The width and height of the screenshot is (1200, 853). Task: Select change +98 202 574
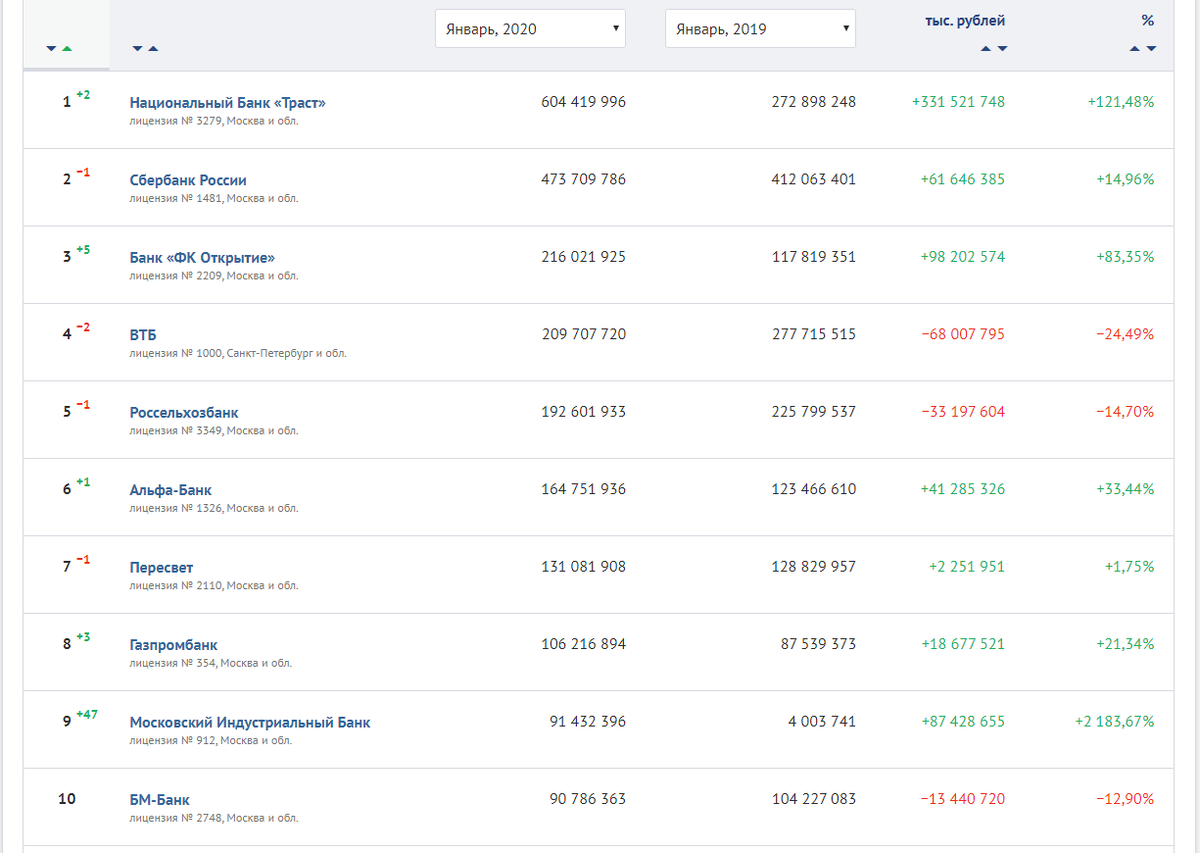(x=963, y=257)
